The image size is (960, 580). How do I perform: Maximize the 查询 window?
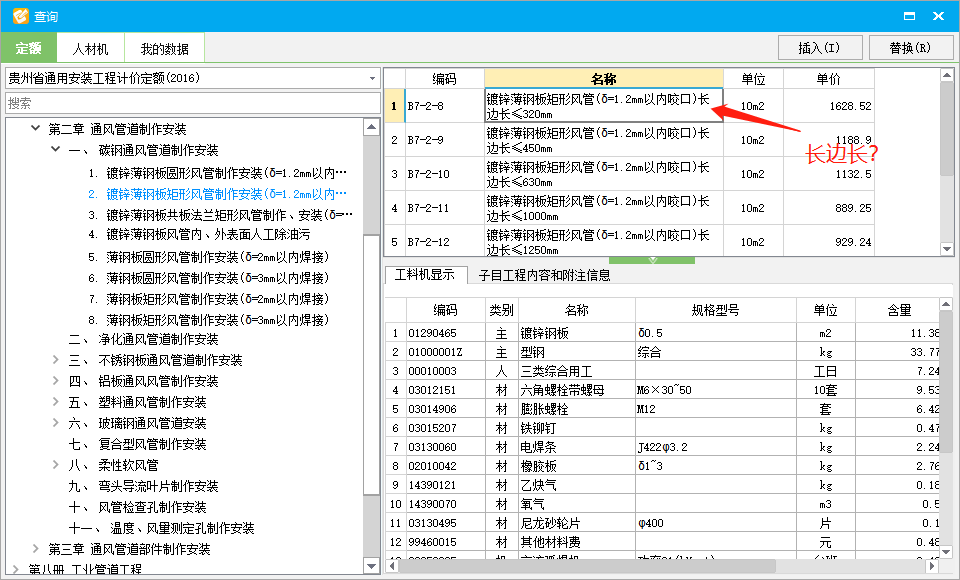point(909,16)
